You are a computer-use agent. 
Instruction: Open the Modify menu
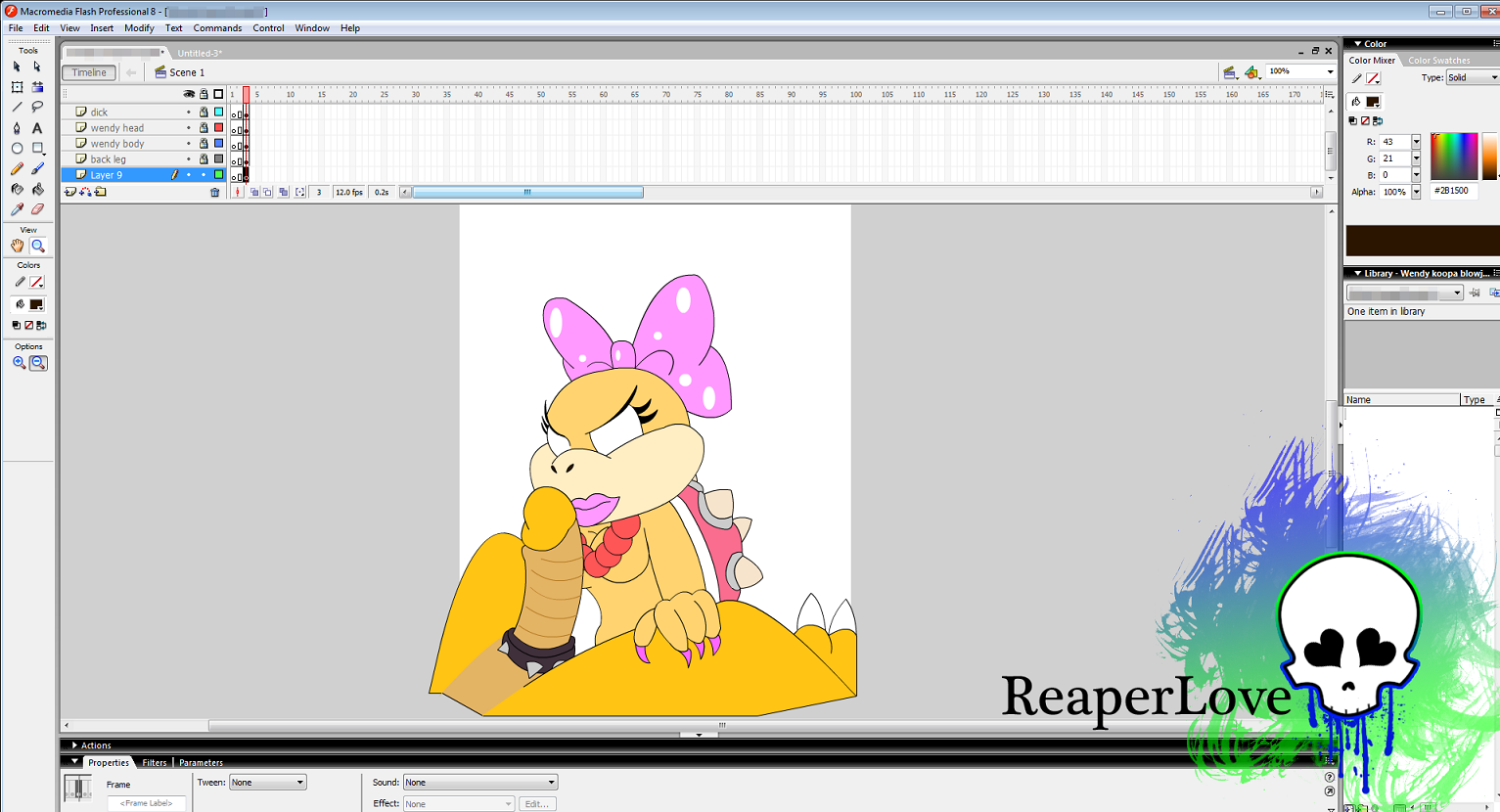tap(139, 28)
